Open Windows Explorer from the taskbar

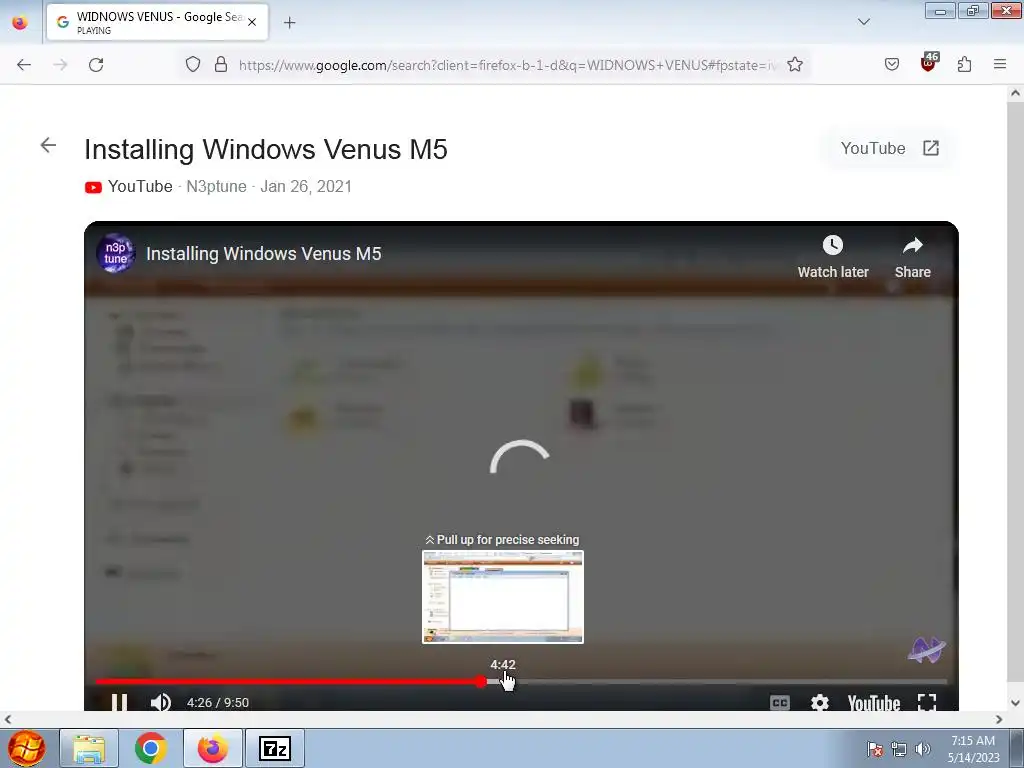89,748
